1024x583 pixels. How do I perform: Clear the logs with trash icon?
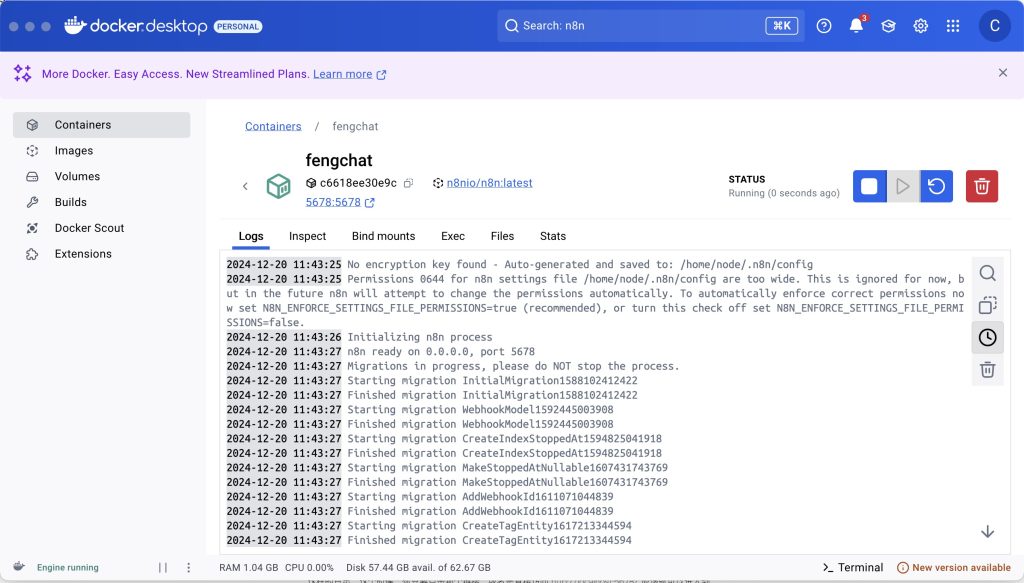point(987,370)
